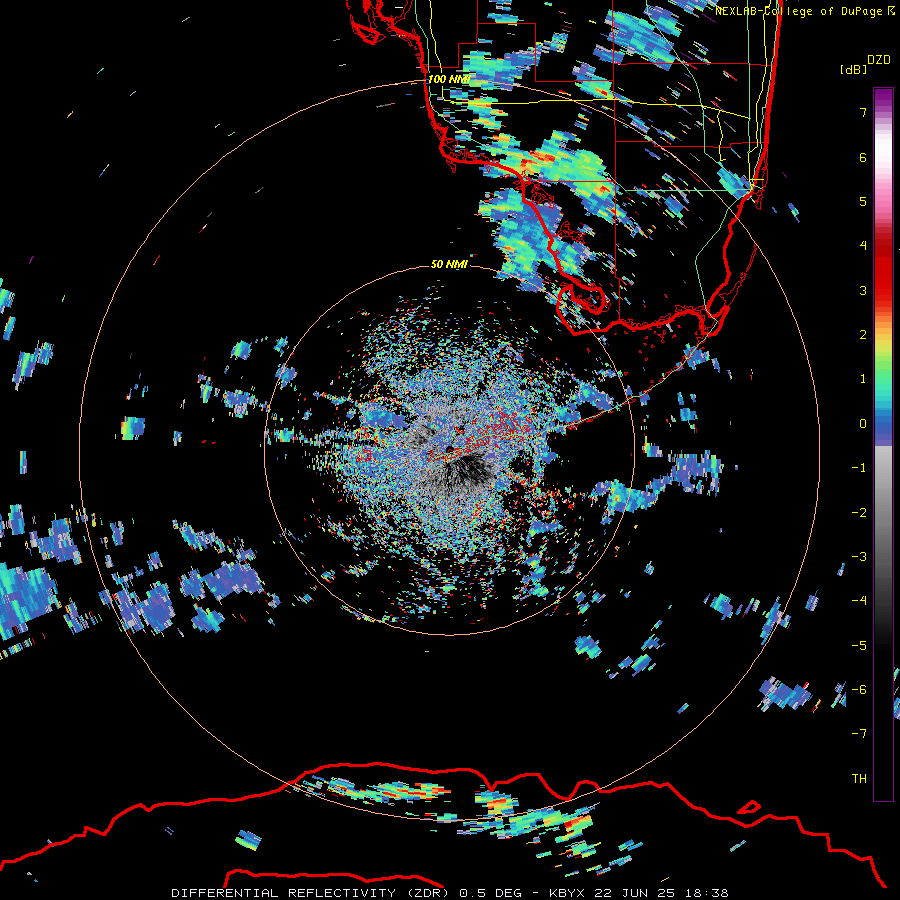Click the KBYX station identifier in caption
The height and width of the screenshot is (900, 900).
point(567,893)
